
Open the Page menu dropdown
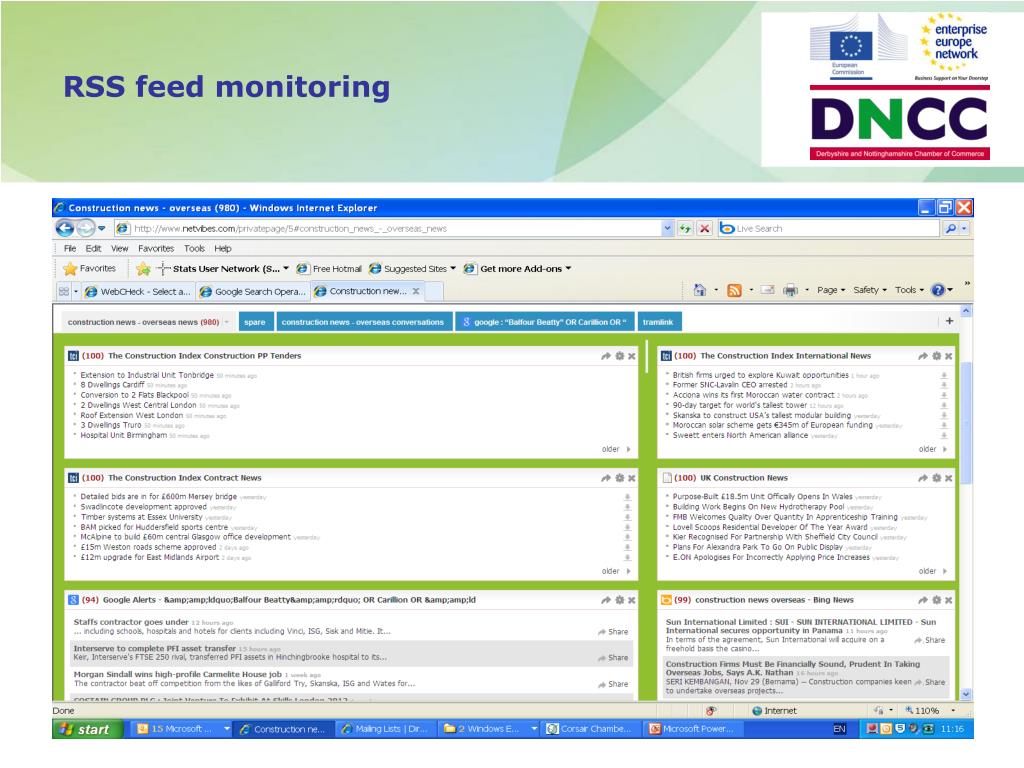(x=831, y=290)
